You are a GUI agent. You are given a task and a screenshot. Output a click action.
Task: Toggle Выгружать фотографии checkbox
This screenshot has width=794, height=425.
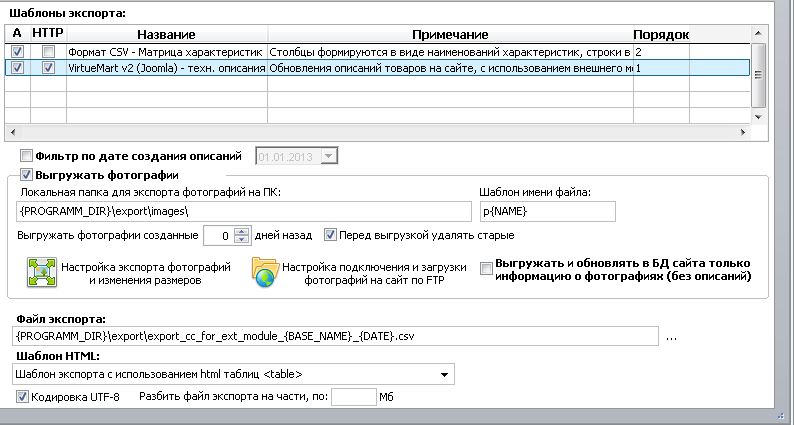pyautogui.click(x=26, y=175)
